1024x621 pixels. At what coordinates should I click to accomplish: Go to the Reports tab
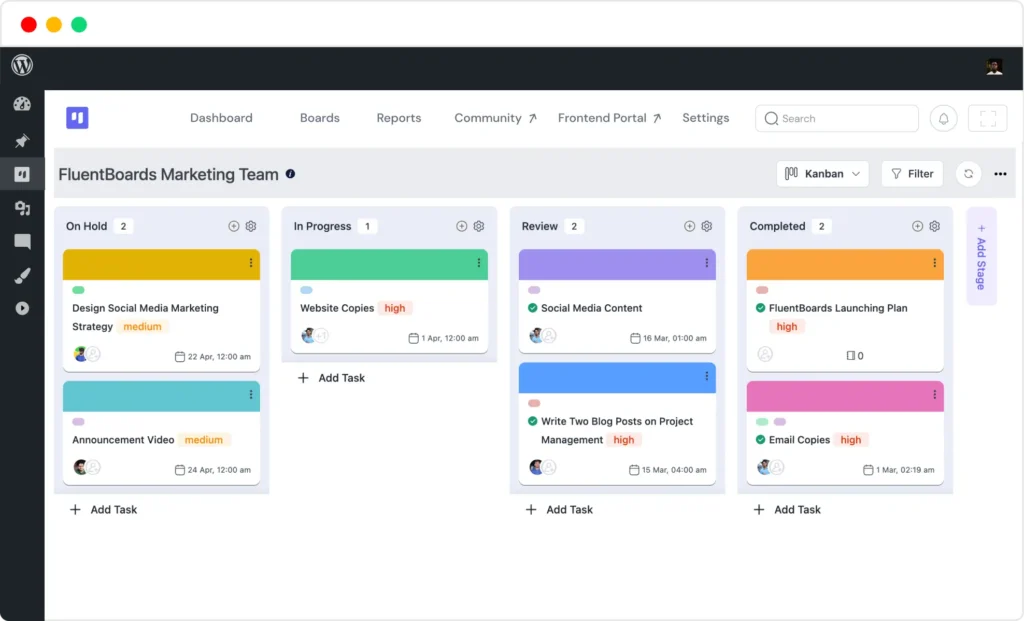399,118
